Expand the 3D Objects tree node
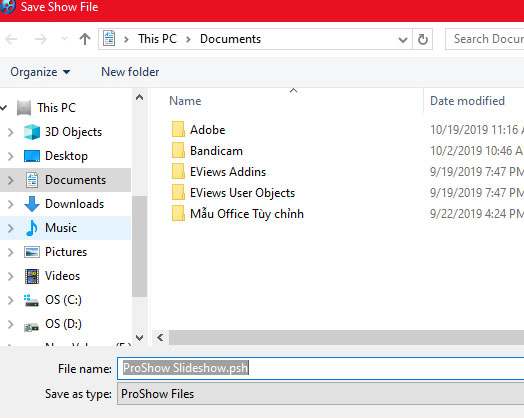Viewport: 524px width, 418px height. tap(11, 132)
